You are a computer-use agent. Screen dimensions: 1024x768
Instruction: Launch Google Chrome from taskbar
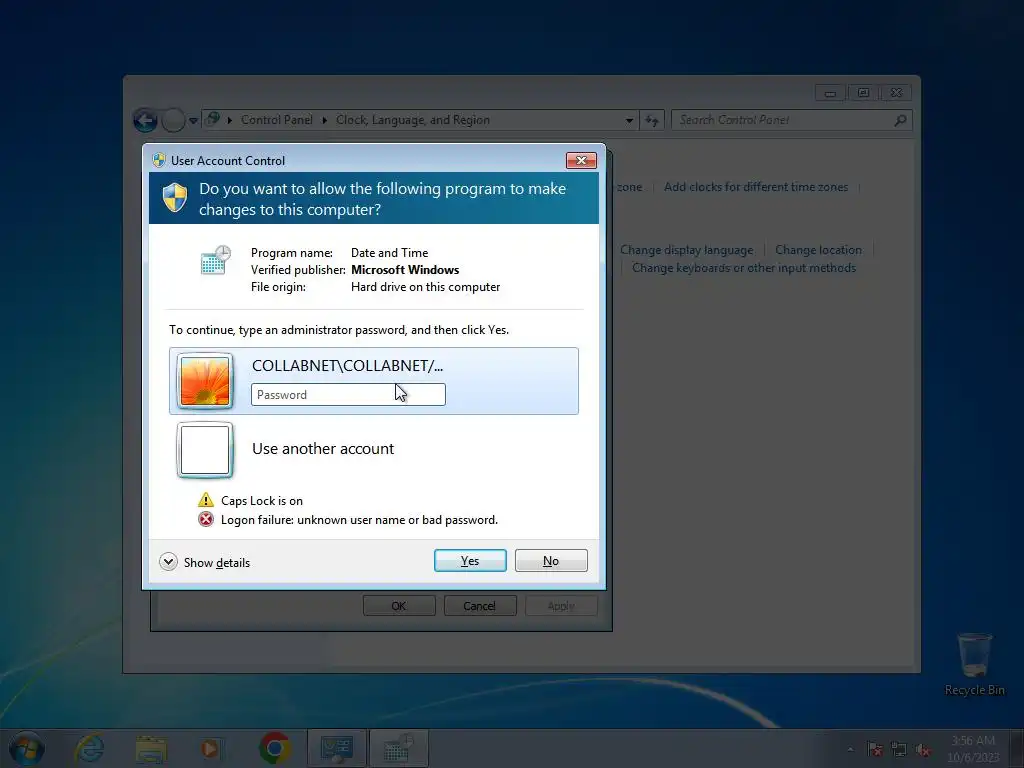point(275,748)
